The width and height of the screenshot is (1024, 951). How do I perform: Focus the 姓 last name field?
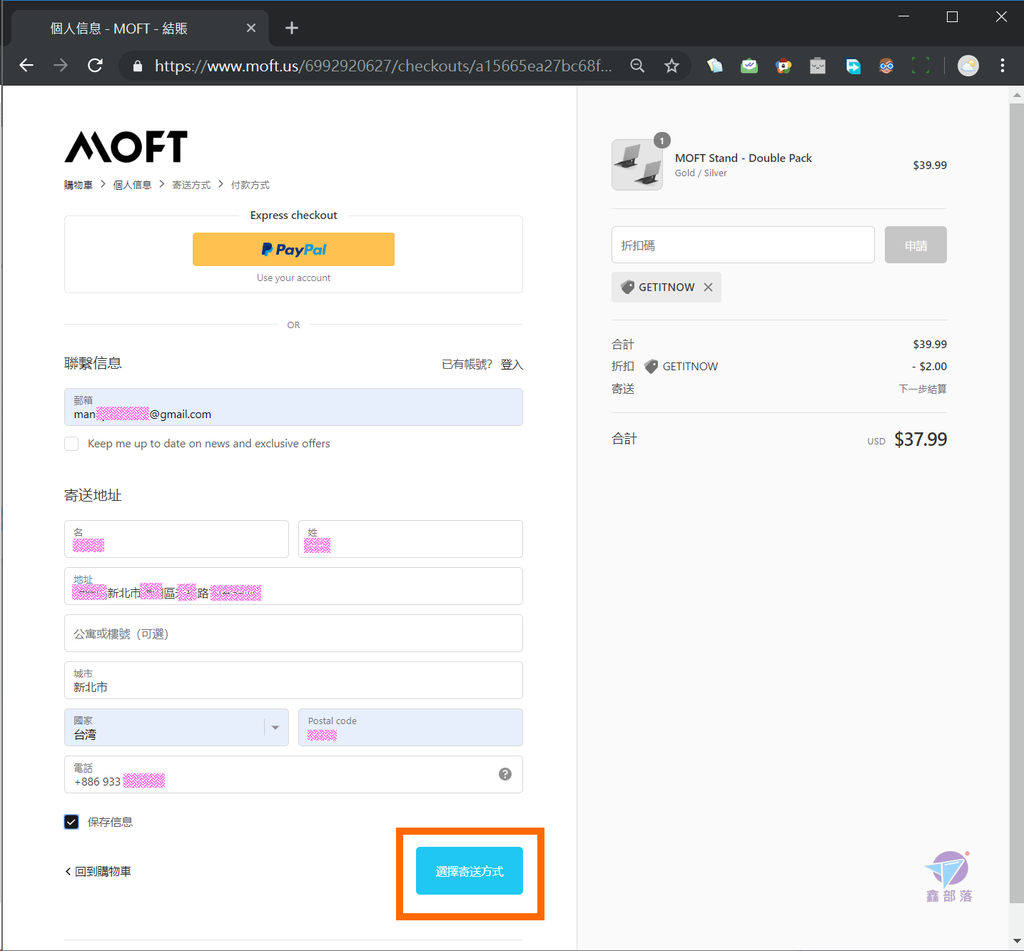coord(410,539)
